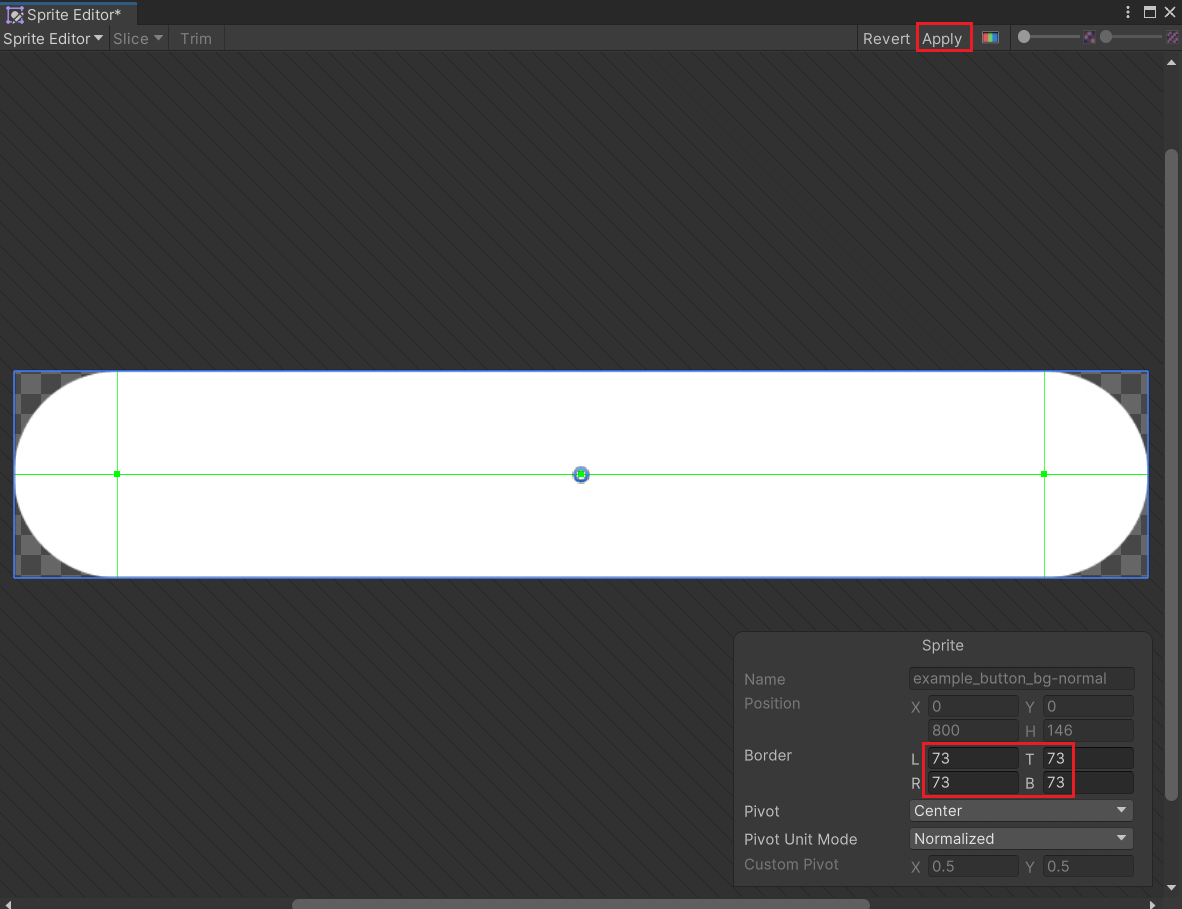Click the scroll right arrow
Screen dimensions: 1182x909
point(1152,904)
